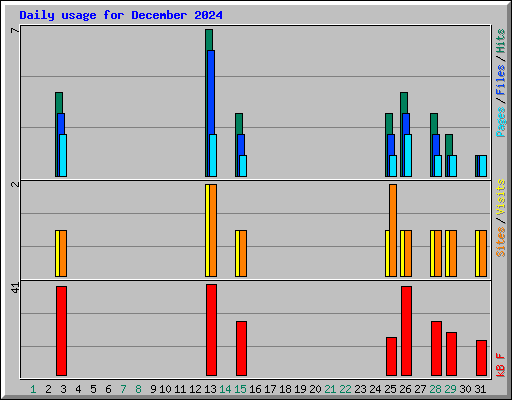
Task: Click the cyan pages bar for day 31
Action: (x=483, y=166)
